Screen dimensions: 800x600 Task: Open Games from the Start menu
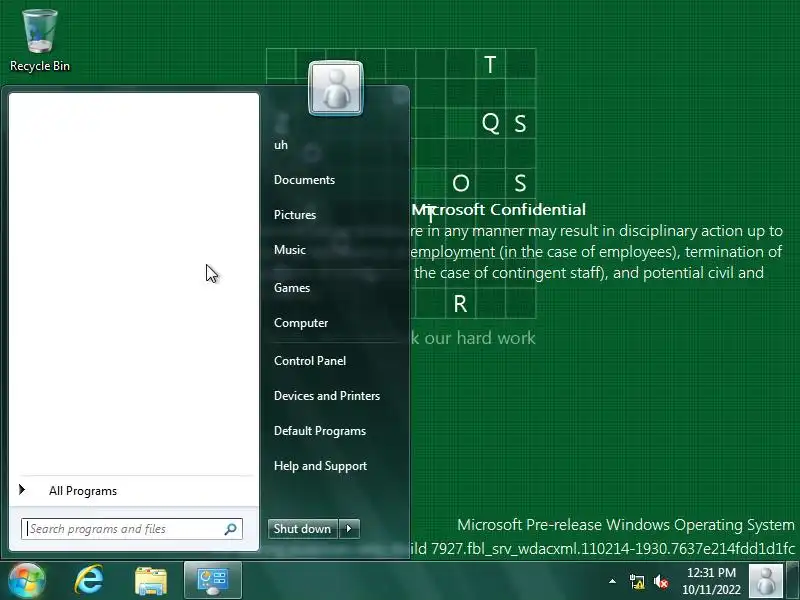click(292, 288)
